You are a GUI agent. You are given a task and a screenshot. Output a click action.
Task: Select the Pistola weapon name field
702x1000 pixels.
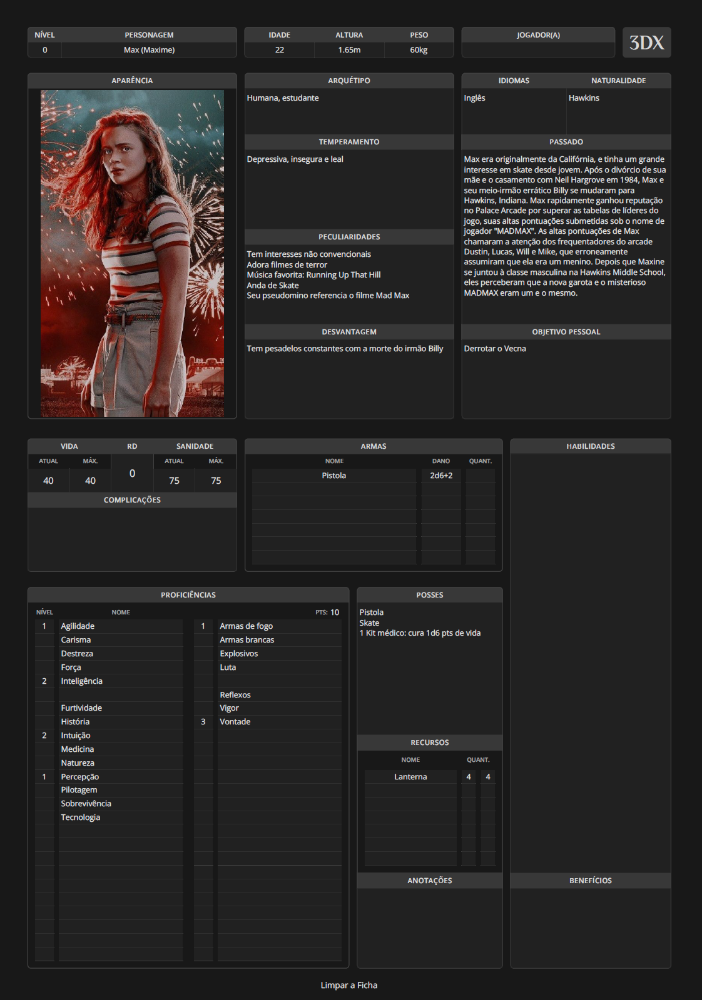click(334, 476)
